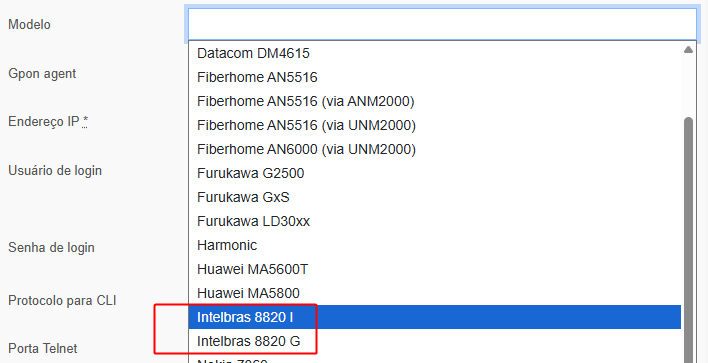
Task: Click the Senha de login label
Action: click(51, 247)
